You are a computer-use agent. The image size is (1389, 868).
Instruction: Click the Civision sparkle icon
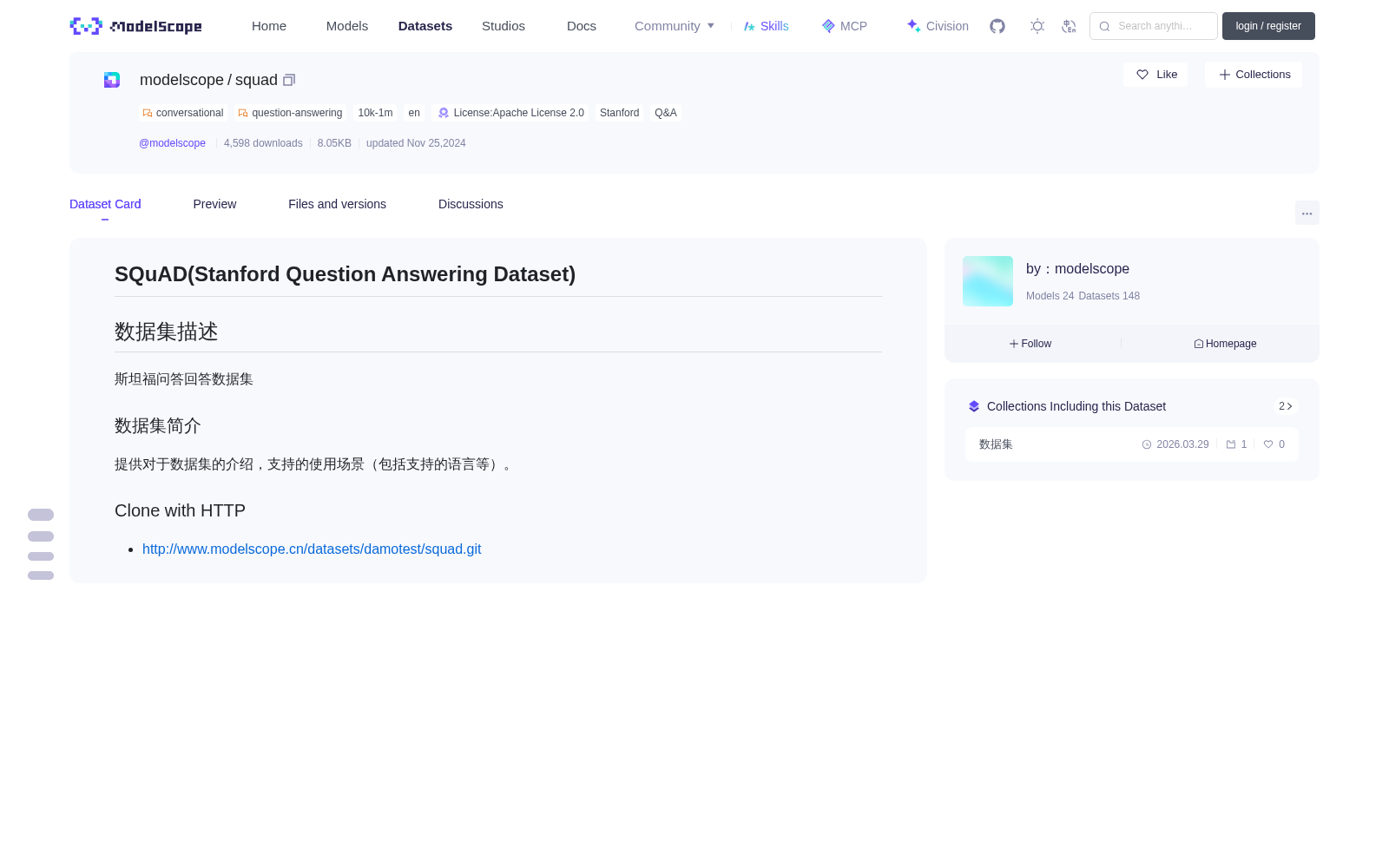(x=913, y=26)
